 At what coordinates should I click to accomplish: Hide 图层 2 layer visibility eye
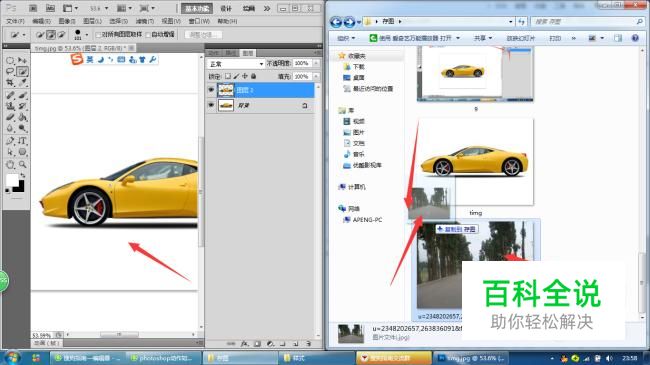point(211,90)
